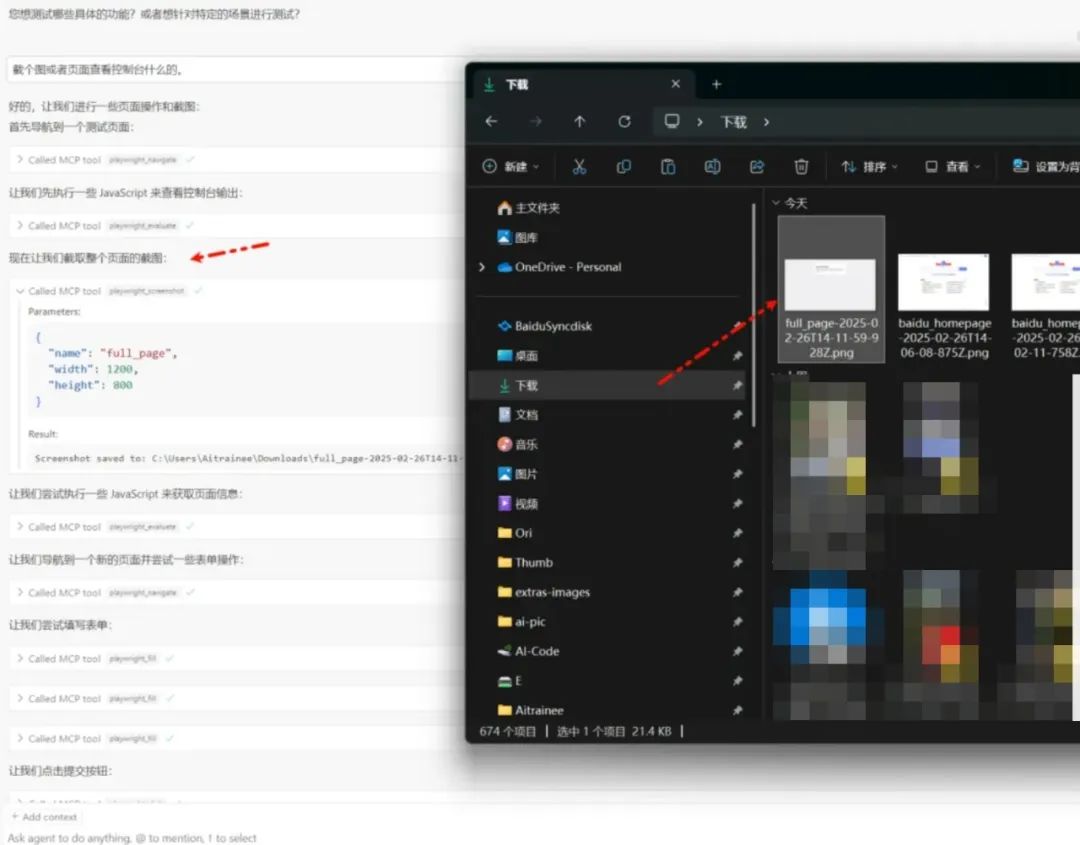Select 下载 in Explorer sidebar
Viewport: 1080px width, 845px height.
[x=608, y=385]
